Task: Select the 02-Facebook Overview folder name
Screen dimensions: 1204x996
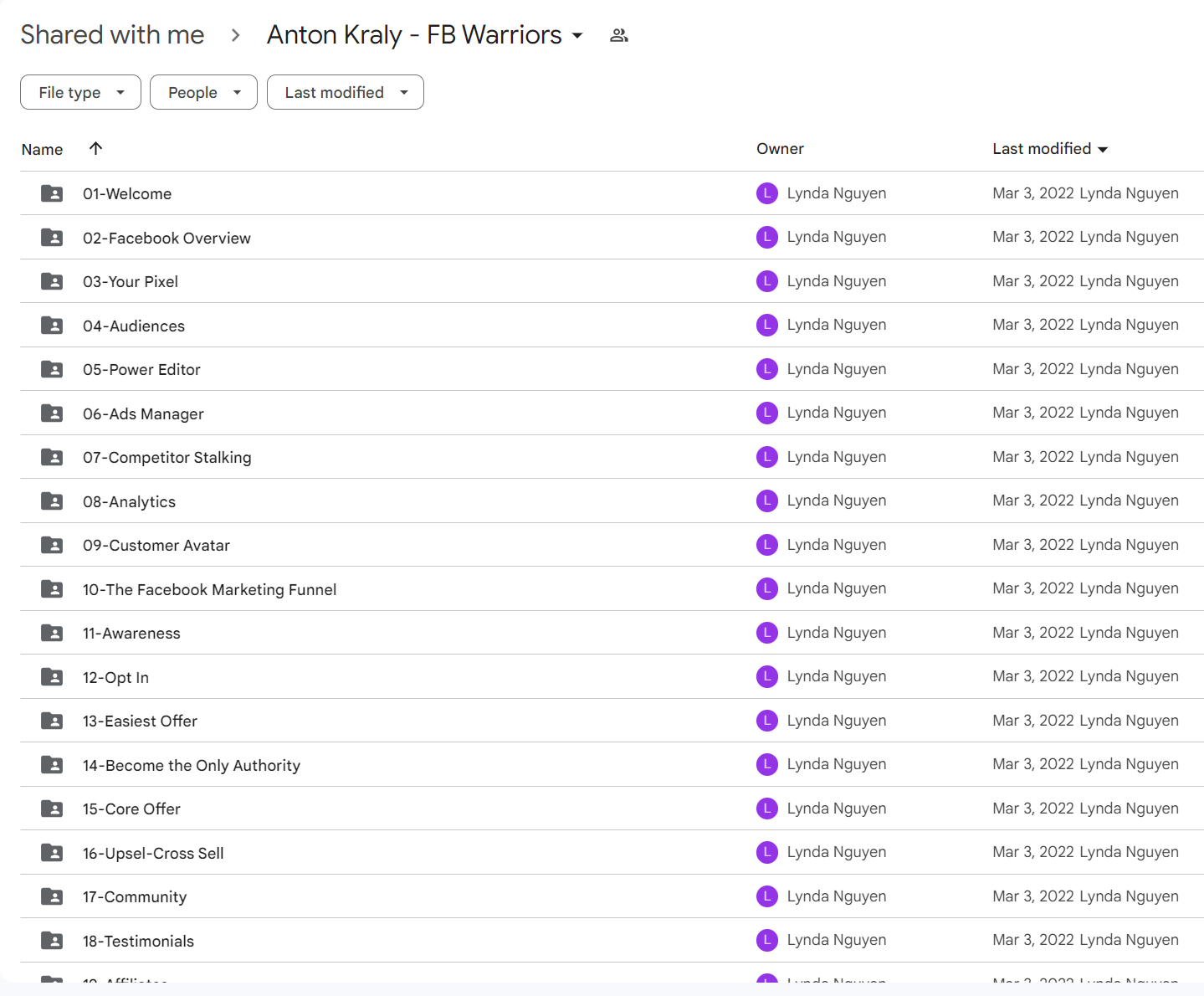Action: click(x=167, y=238)
